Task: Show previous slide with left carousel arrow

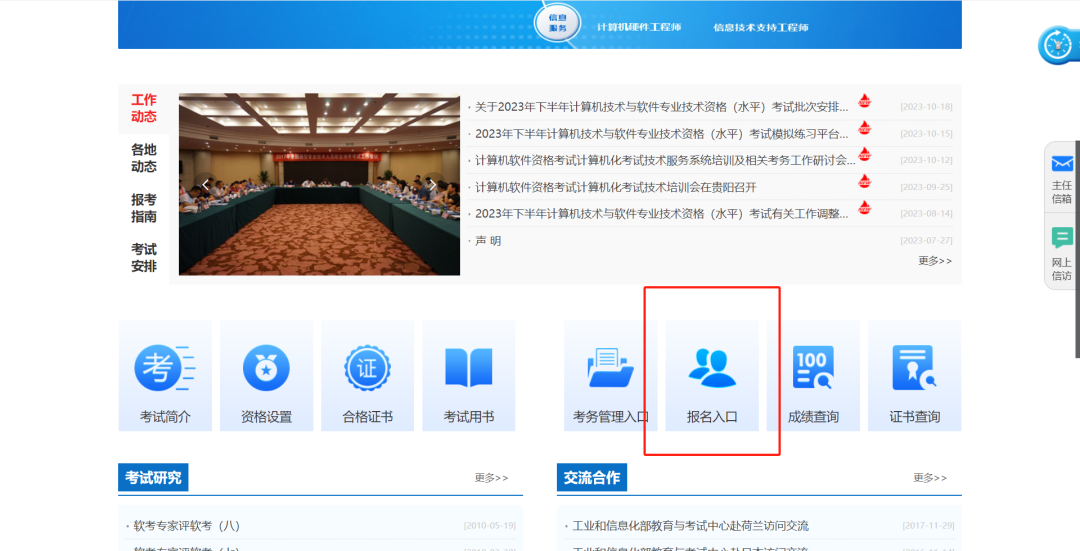Action: 205,185
